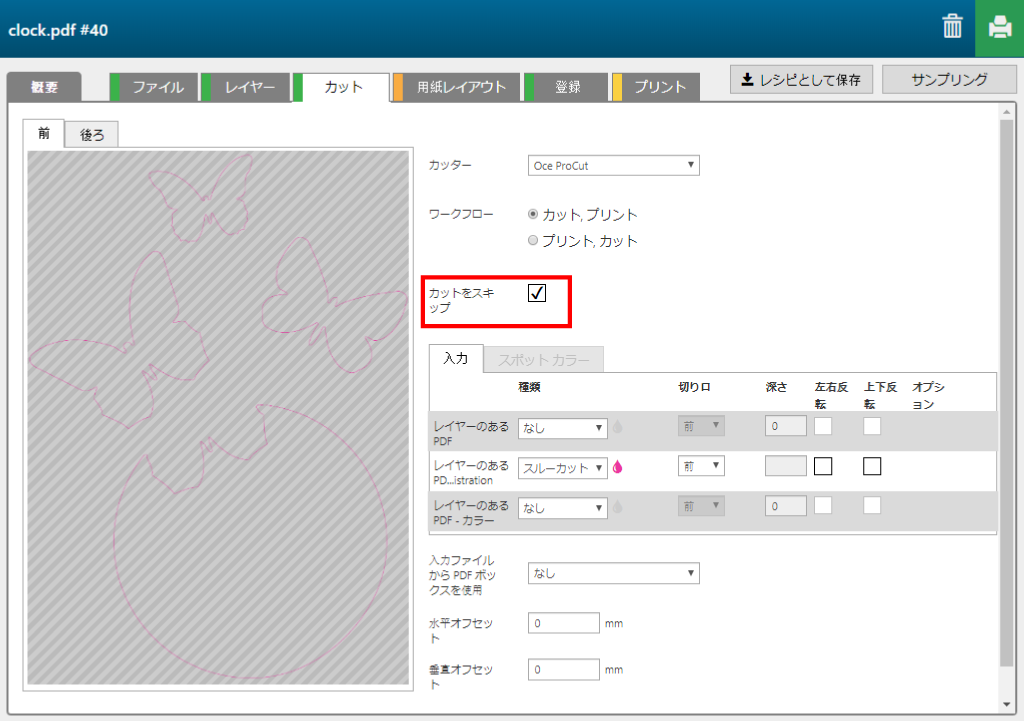This screenshot has height=721, width=1024.
Task: Switch to the レイヤー tab
Action: [x=246, y=87]
